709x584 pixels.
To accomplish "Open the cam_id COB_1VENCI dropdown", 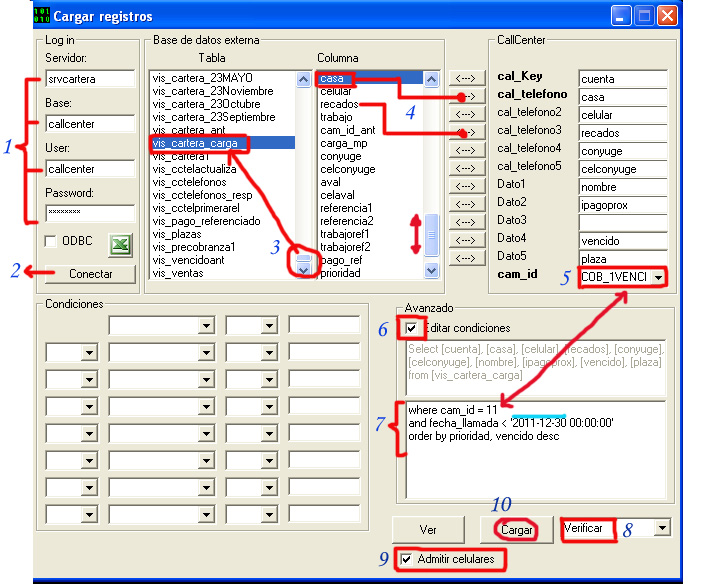I will coord(658,277).
